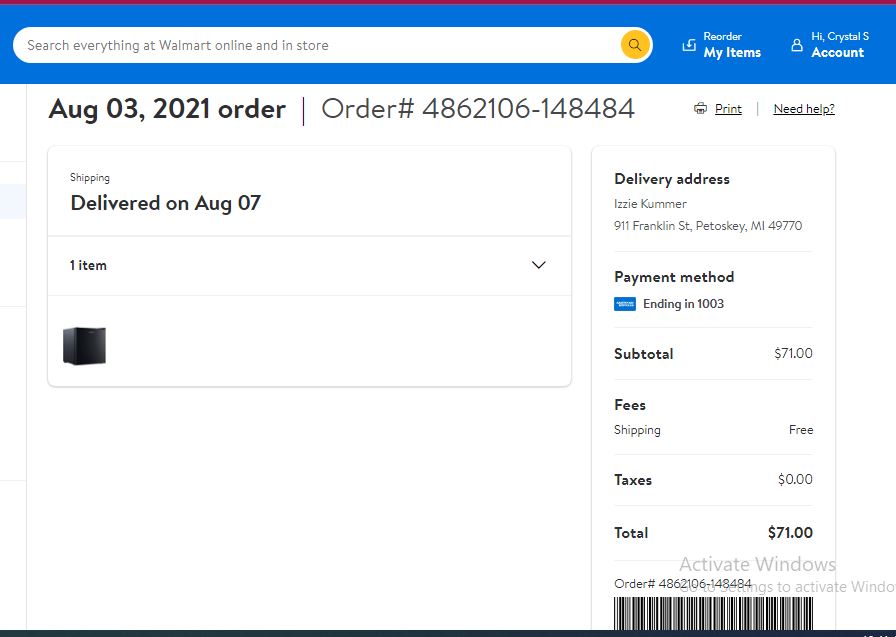This screenshot has height=637, width=896.
Task: Open the Account menu text
Action: pos(838,53)
